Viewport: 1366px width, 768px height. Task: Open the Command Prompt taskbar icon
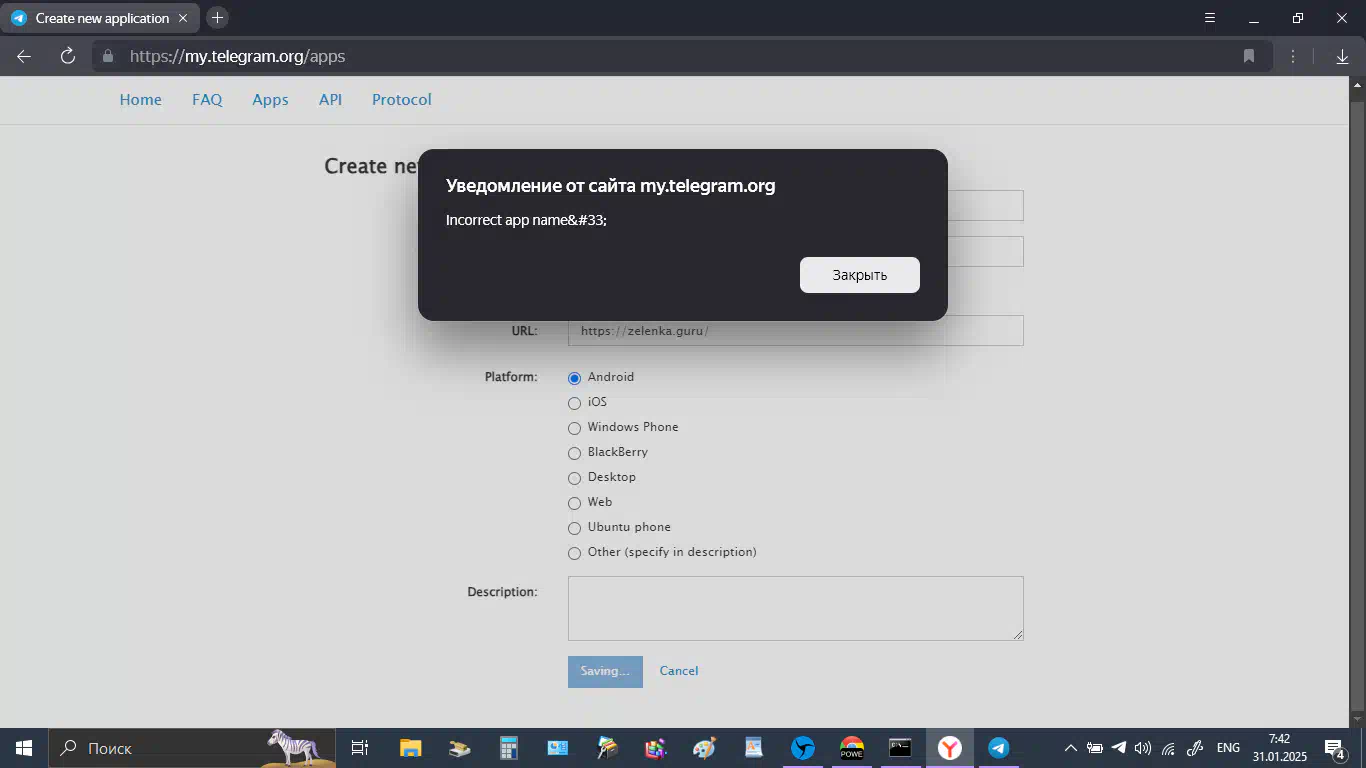901,748
